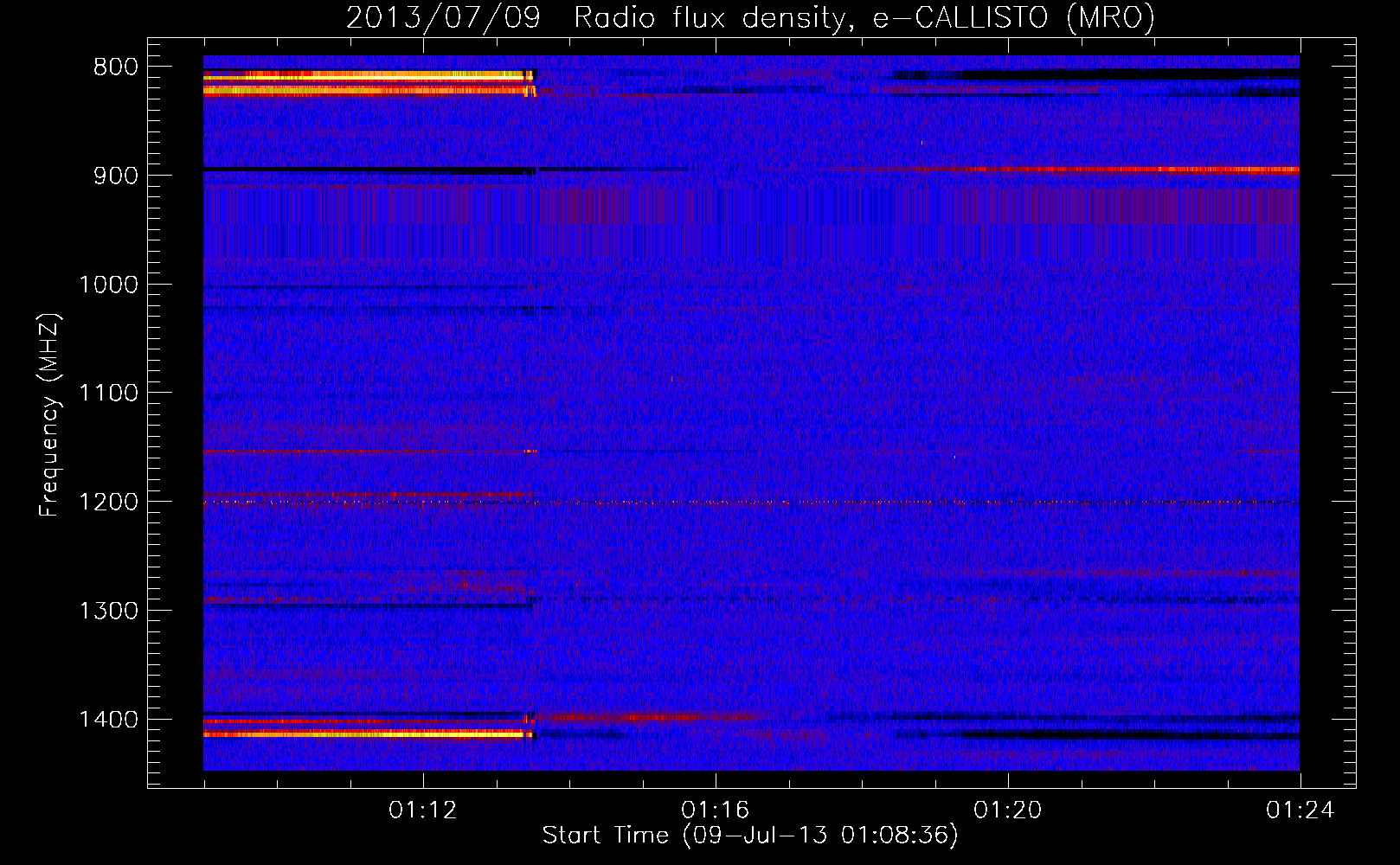Click the 1300 frequency tick label
1400x865 pixels.
click(x=109, y=612)
